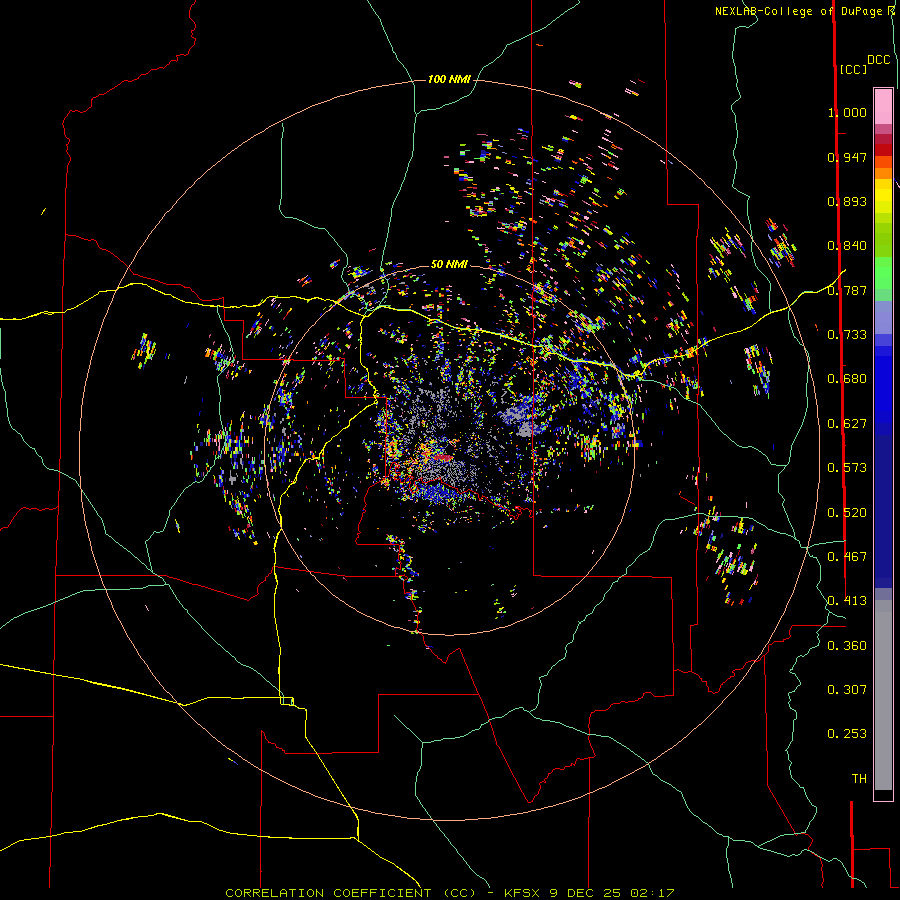
Task: Click the 0.520 scale value
Action: tap(847, 513)
